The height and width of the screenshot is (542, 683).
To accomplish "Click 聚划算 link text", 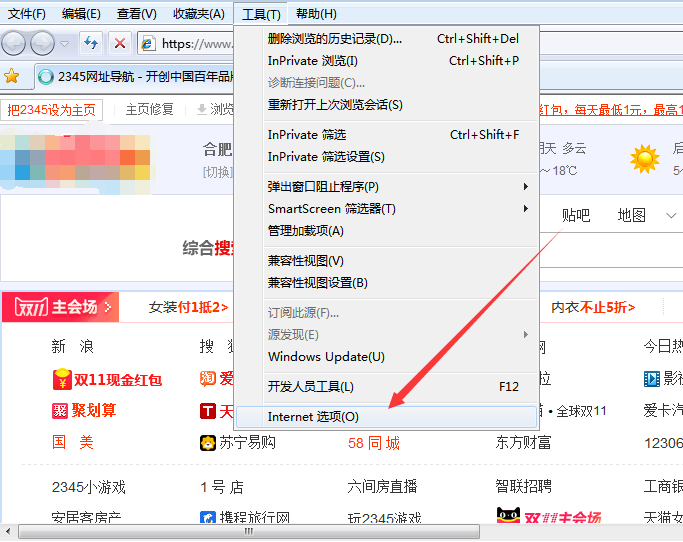I will click(94, 410).
